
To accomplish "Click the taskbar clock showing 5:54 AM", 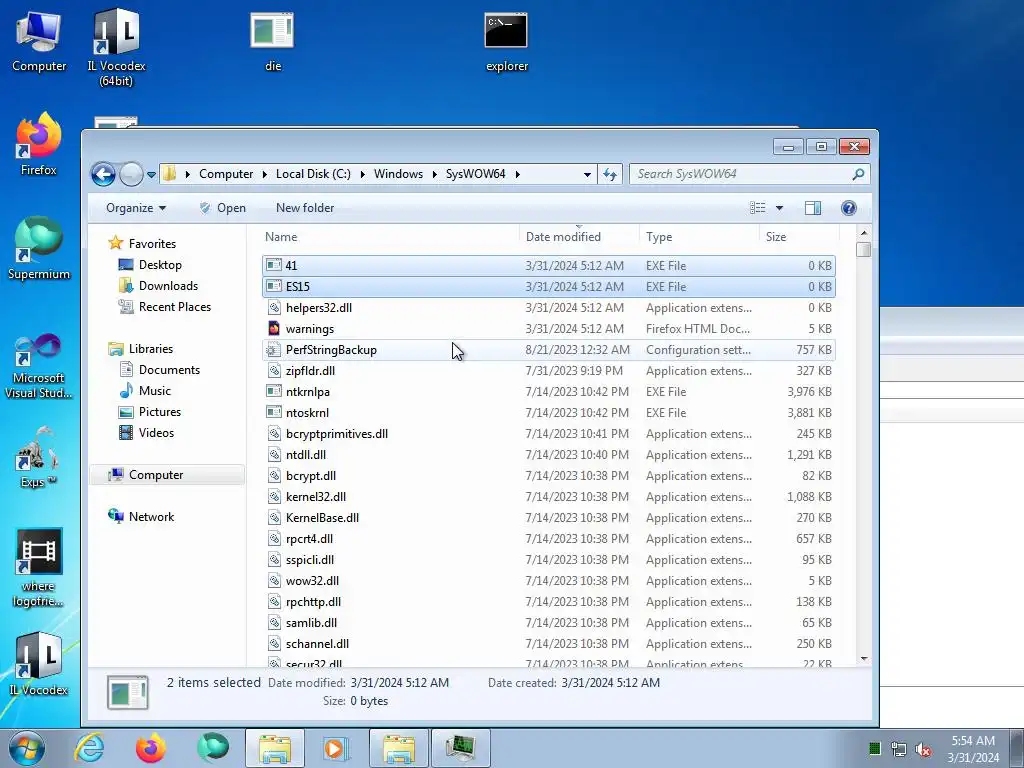I will 973,748.
